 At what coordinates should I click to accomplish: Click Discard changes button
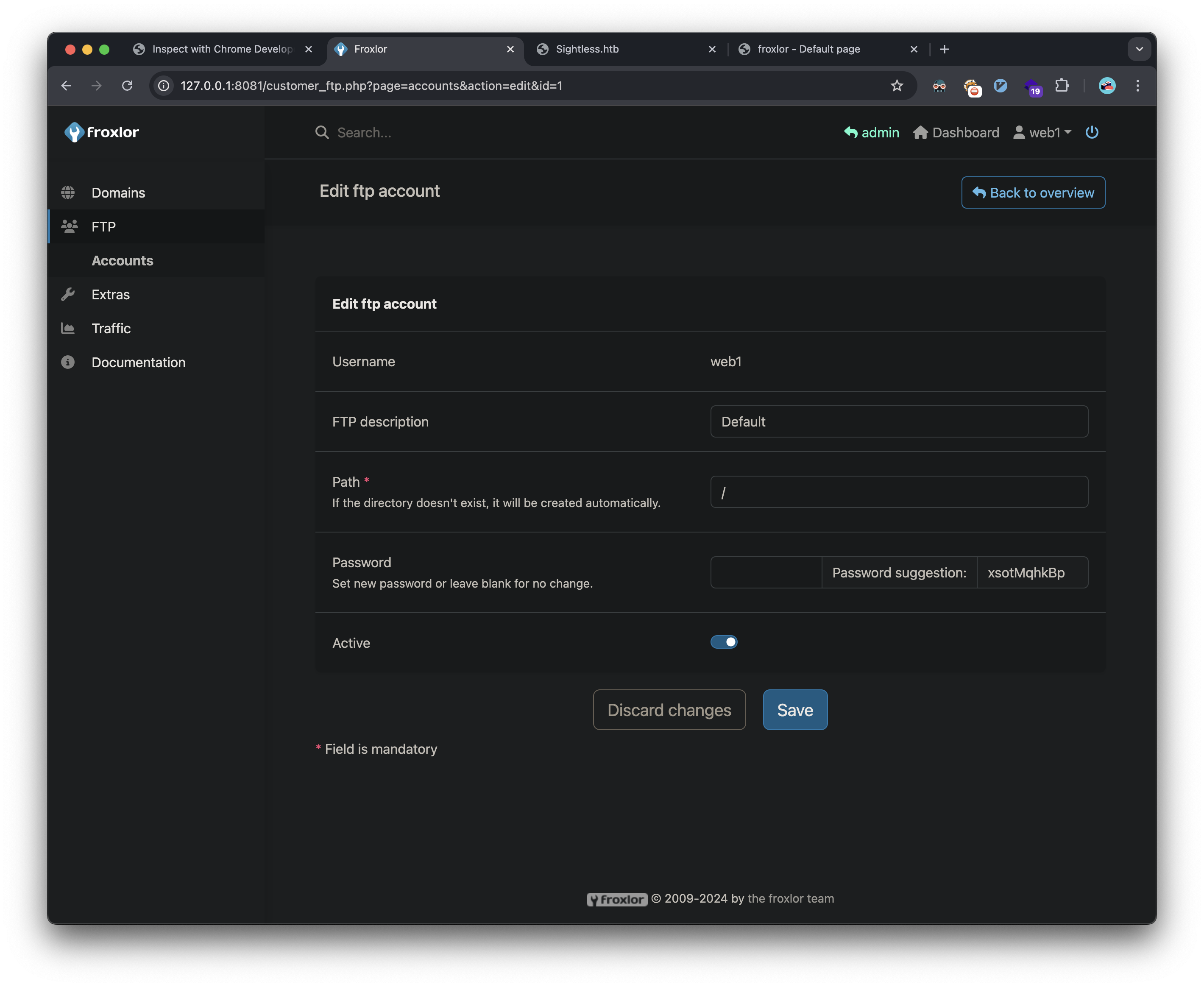click(x=669, y=710)
